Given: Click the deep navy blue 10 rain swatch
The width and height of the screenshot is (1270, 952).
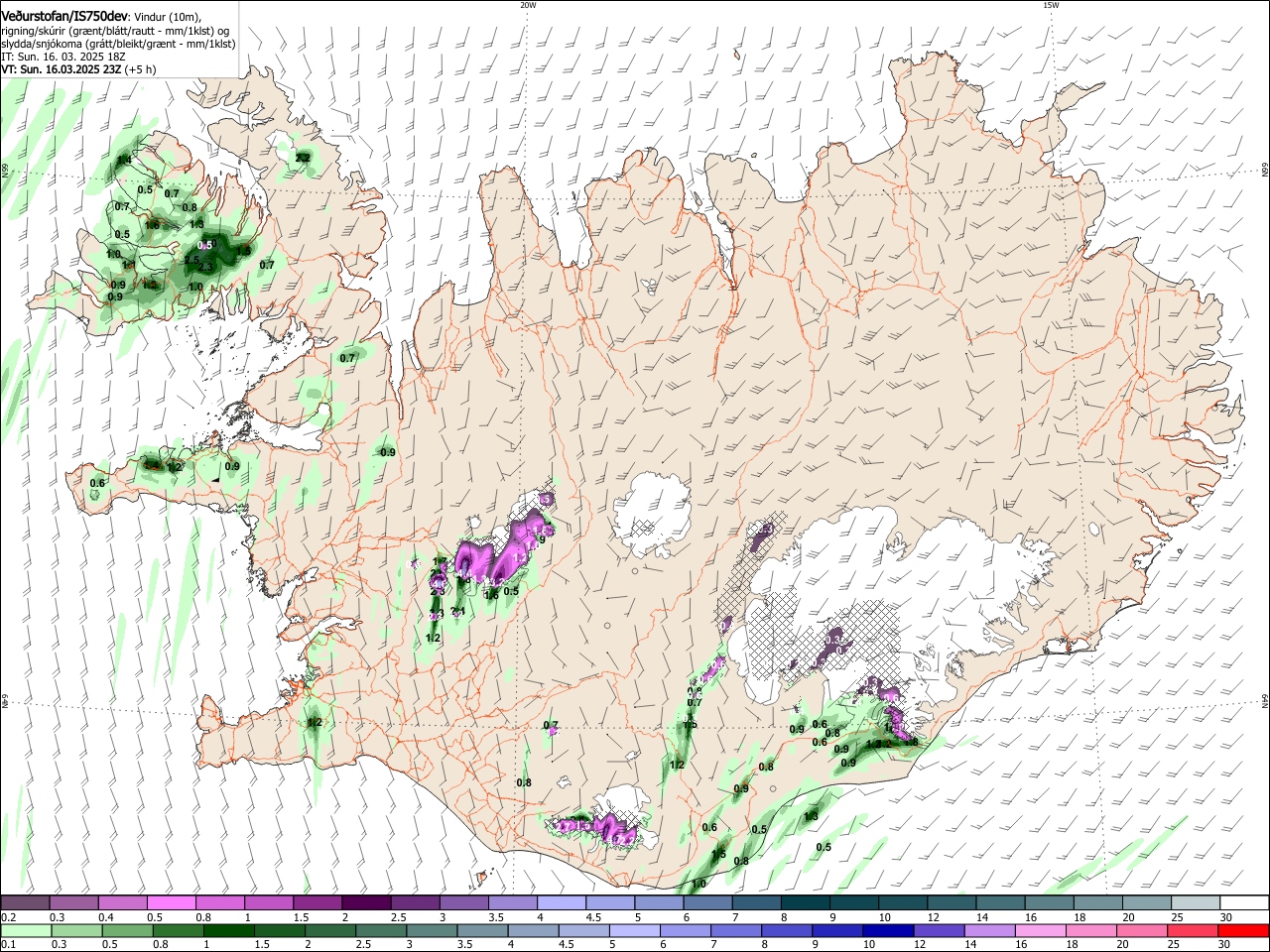Looking at the screenshot, I should click(889, 930).
